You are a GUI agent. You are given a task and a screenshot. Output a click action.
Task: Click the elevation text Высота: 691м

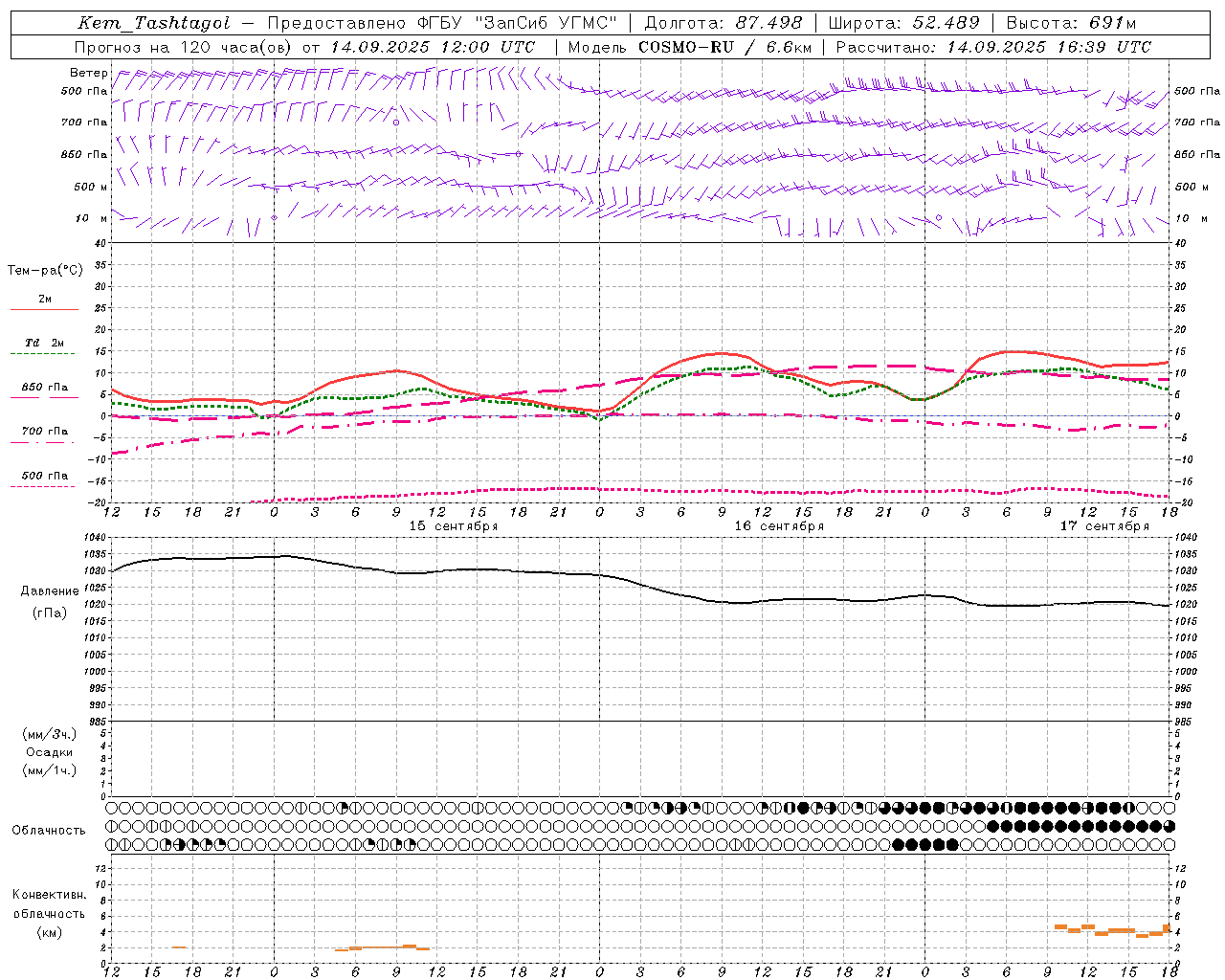tap(1071, 23)
